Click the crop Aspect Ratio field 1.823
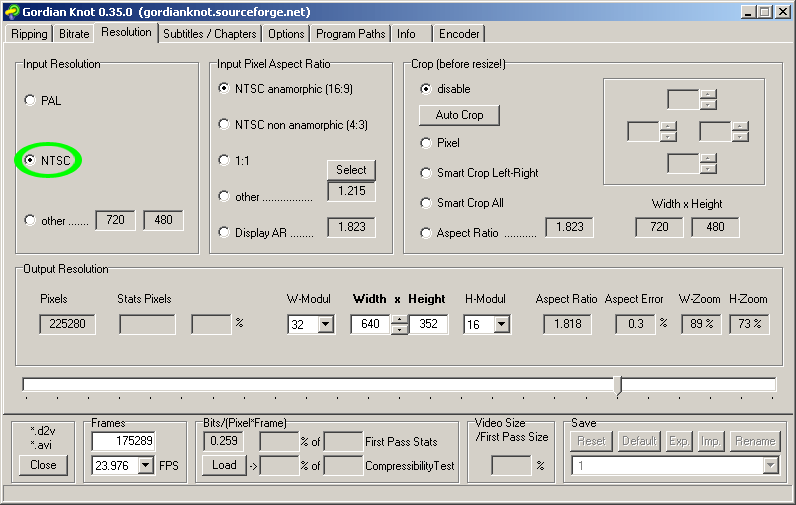Image resolution: width=796 pixels, height=505 pixels. pos(569,227)
